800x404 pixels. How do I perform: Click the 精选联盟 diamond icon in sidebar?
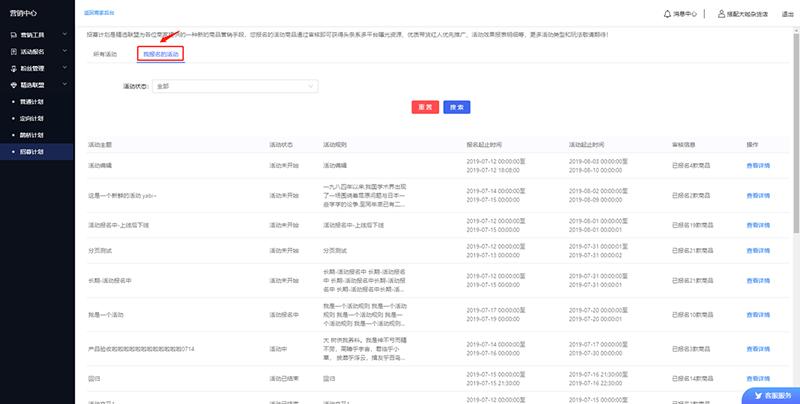(x=12, y=85)
